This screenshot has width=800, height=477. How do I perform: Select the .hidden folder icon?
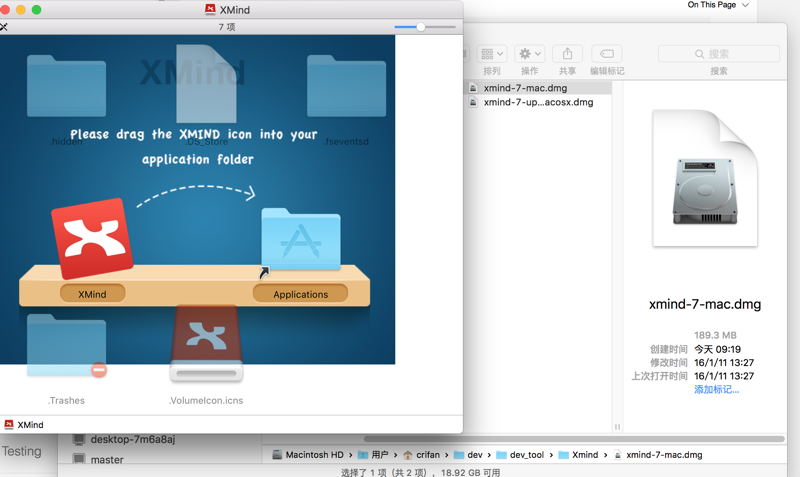tap(66, 86)
